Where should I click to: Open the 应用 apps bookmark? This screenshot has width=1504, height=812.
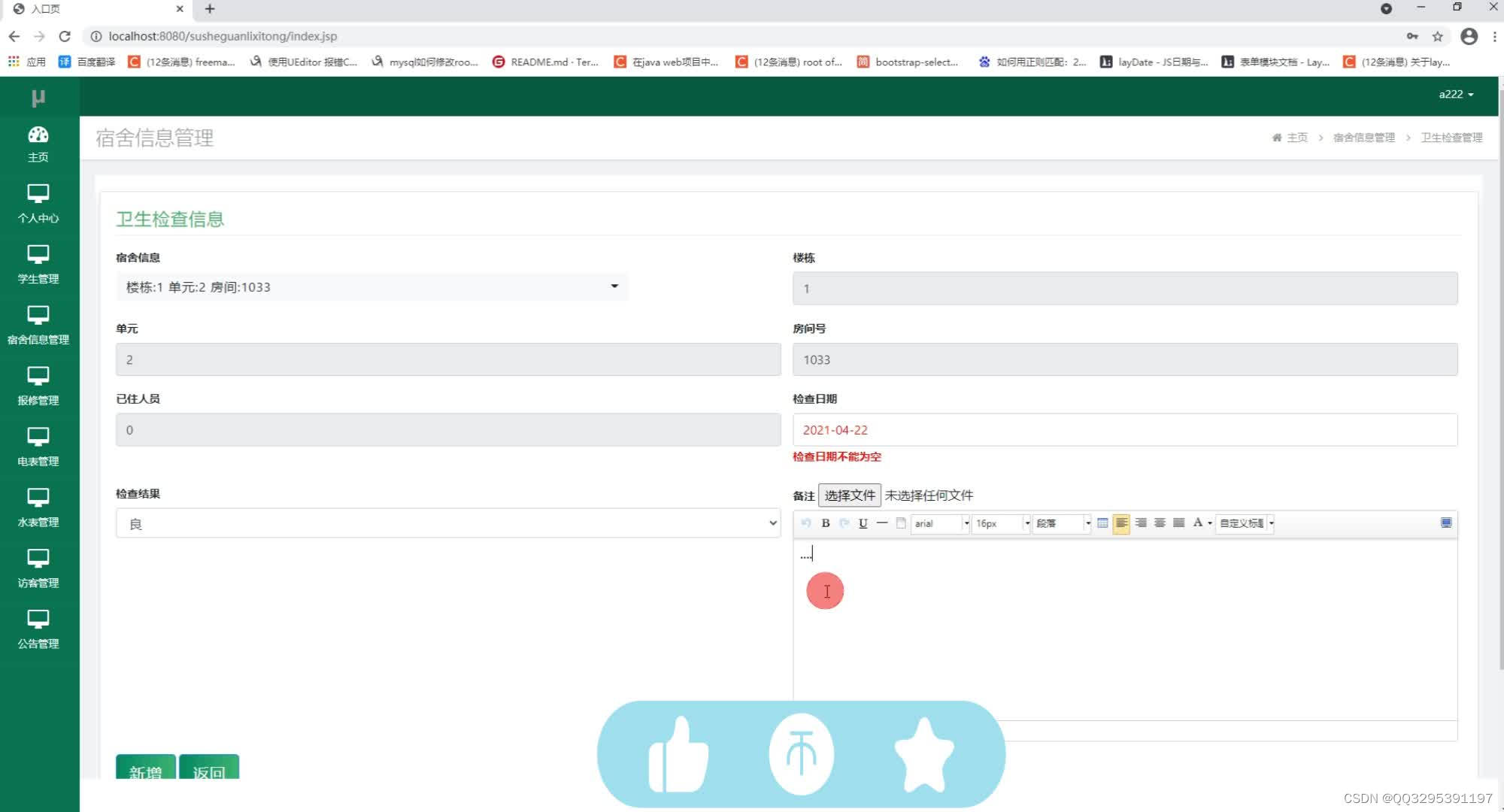coord(27,62)
